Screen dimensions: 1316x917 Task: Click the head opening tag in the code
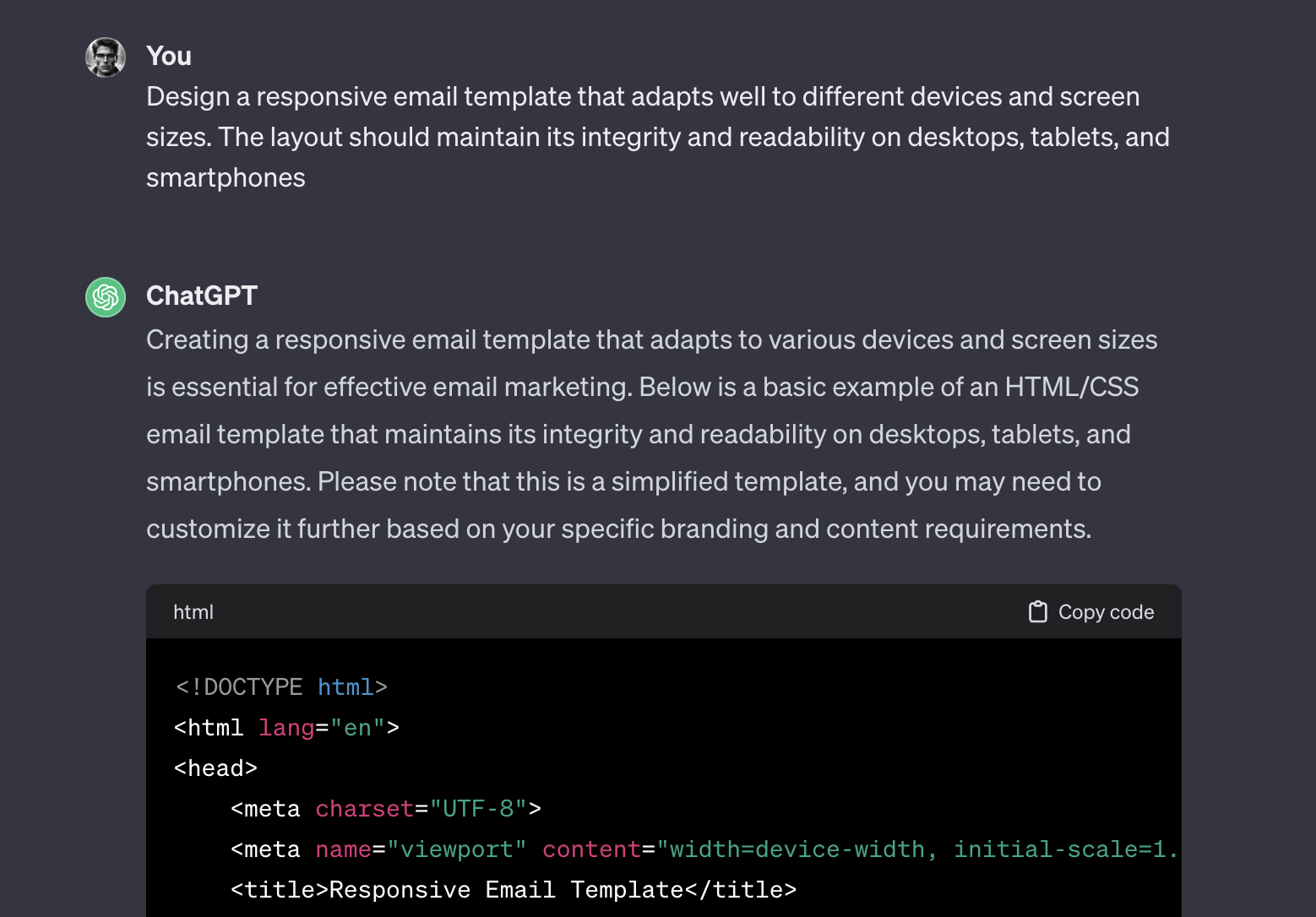tap(215, 768)
